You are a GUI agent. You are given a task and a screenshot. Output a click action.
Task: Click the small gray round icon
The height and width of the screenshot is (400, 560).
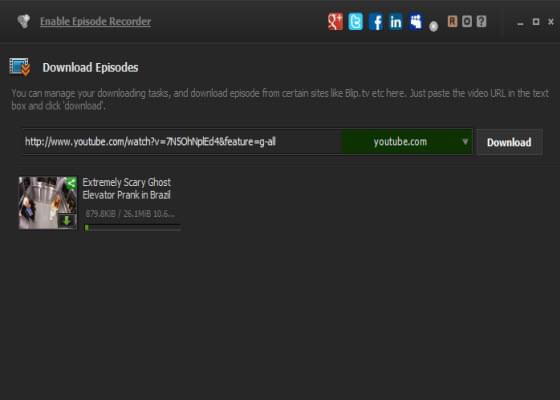coord(433,26)
